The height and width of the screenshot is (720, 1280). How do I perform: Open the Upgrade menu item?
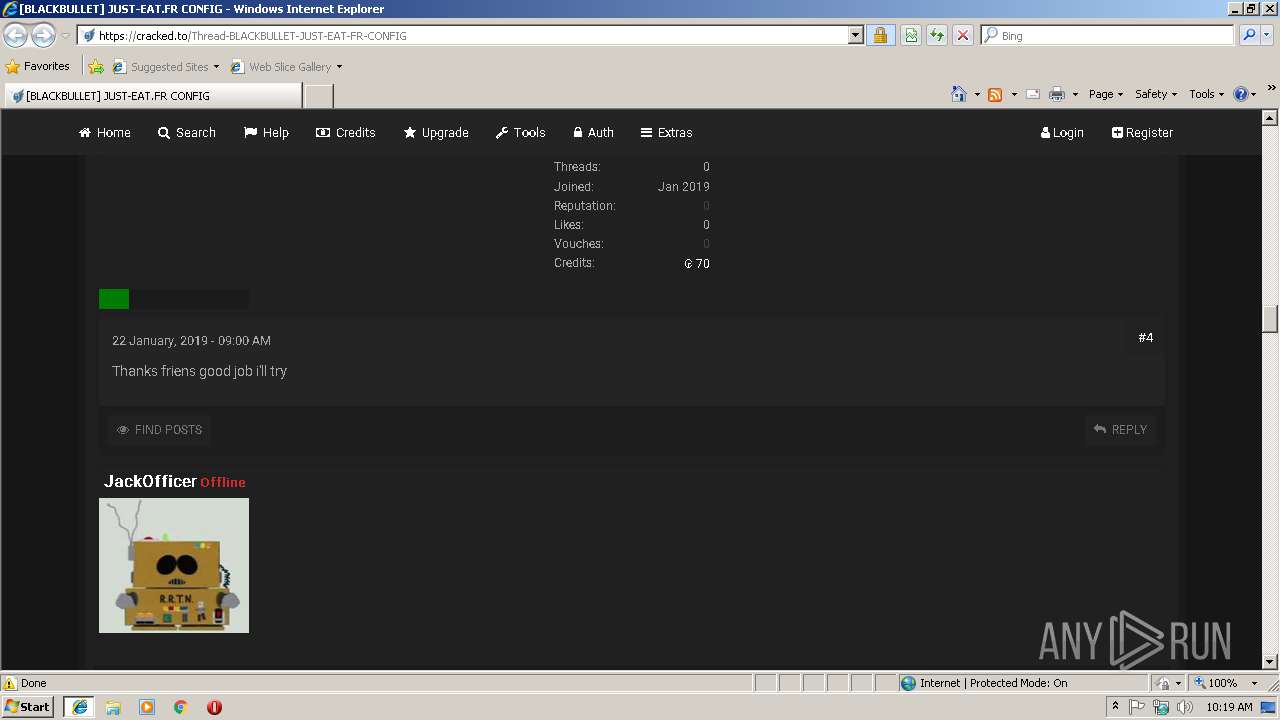[x=436, y=132]
